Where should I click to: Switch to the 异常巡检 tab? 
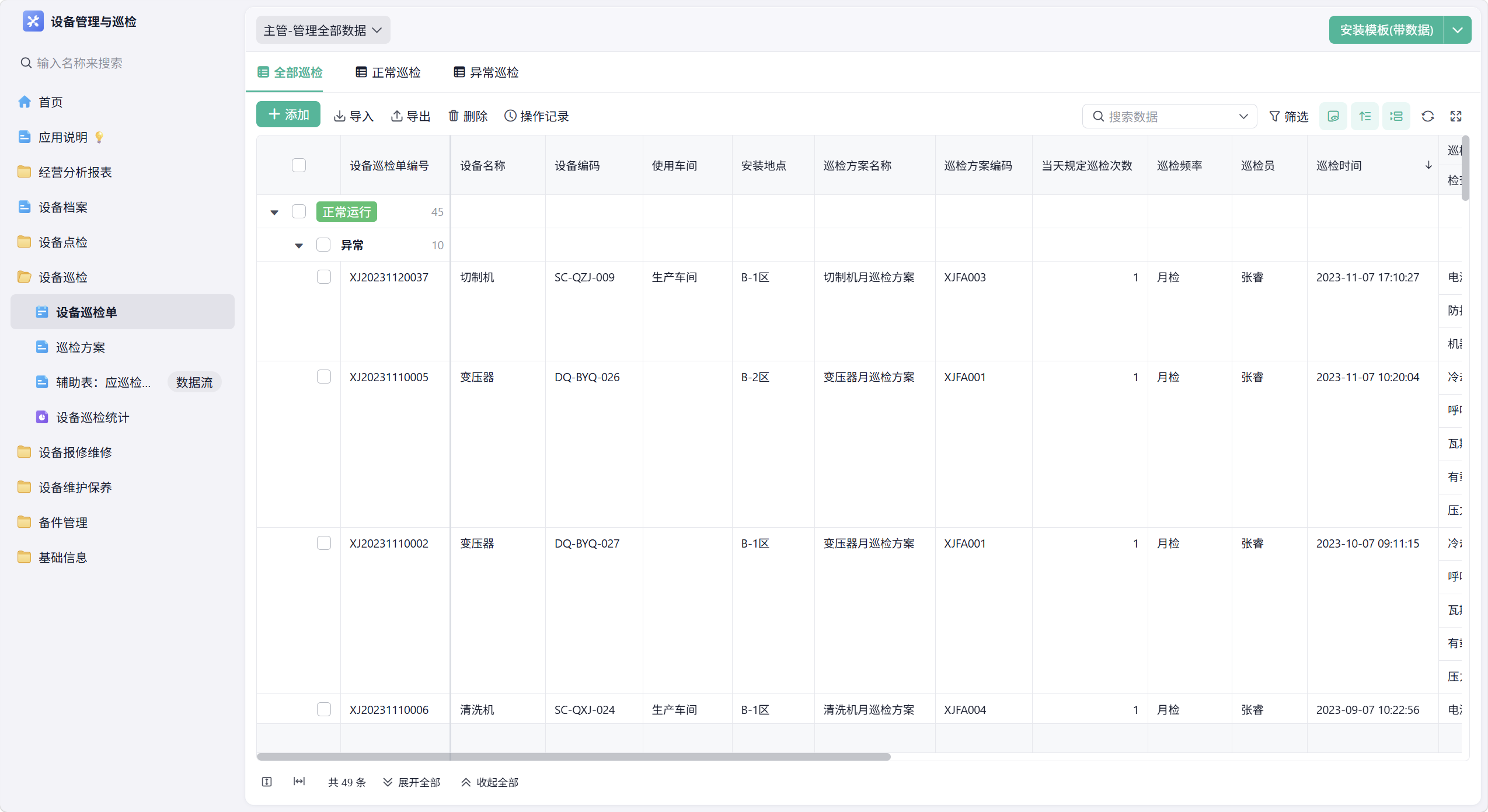click(x=486, y=72)
